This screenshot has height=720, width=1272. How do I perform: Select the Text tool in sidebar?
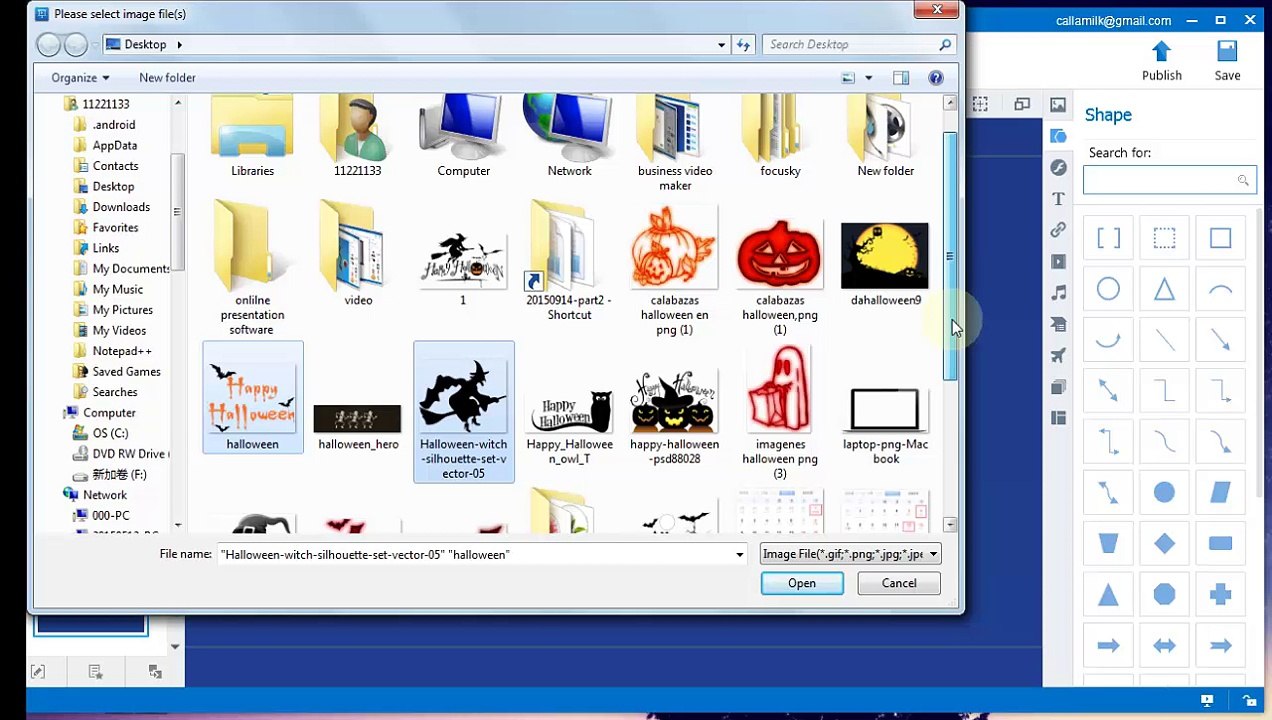[x=1058, y=199]
